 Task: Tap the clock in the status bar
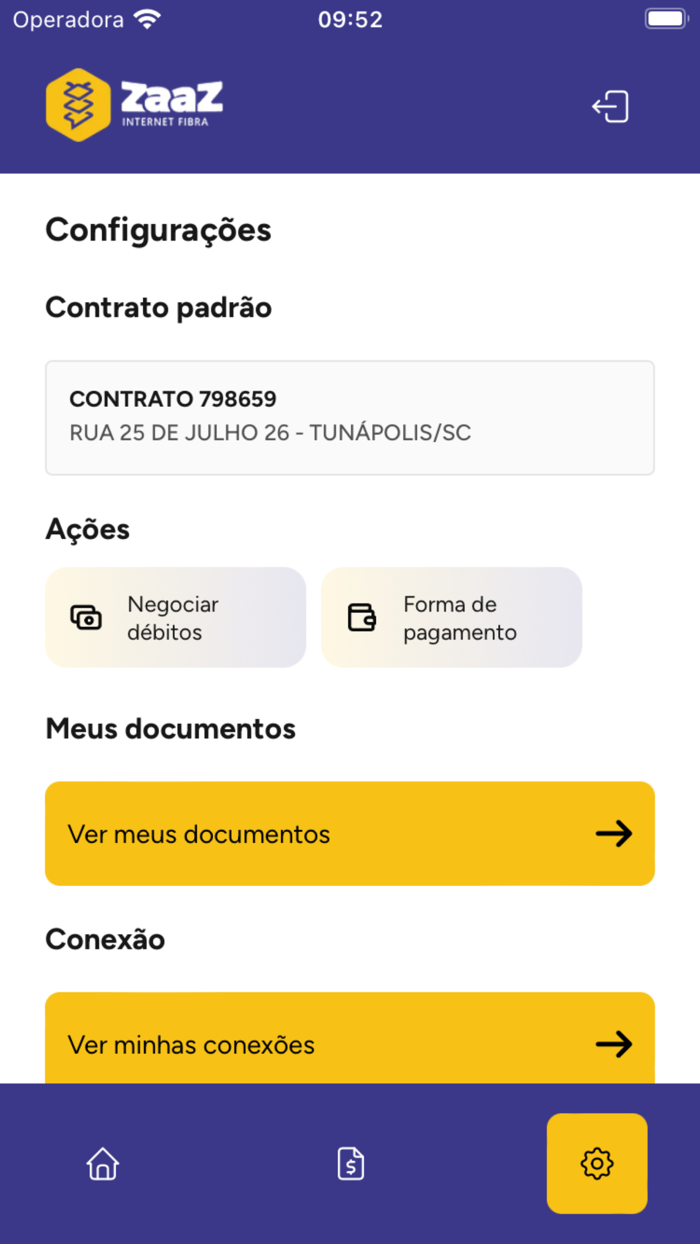click(350, 18)
